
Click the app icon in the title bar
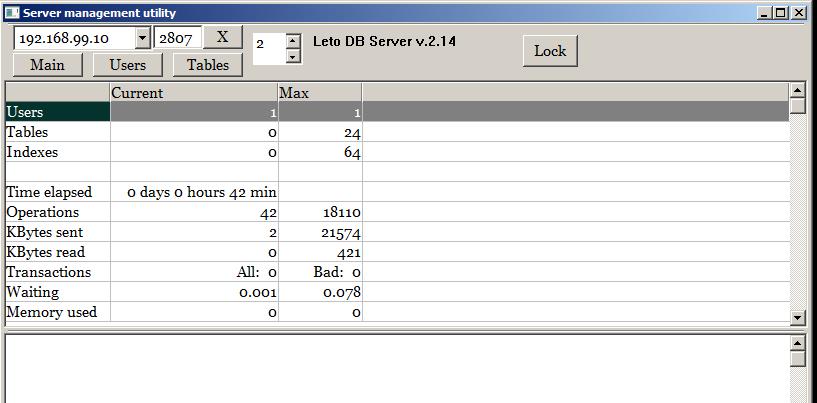click(x=12, y=12)
